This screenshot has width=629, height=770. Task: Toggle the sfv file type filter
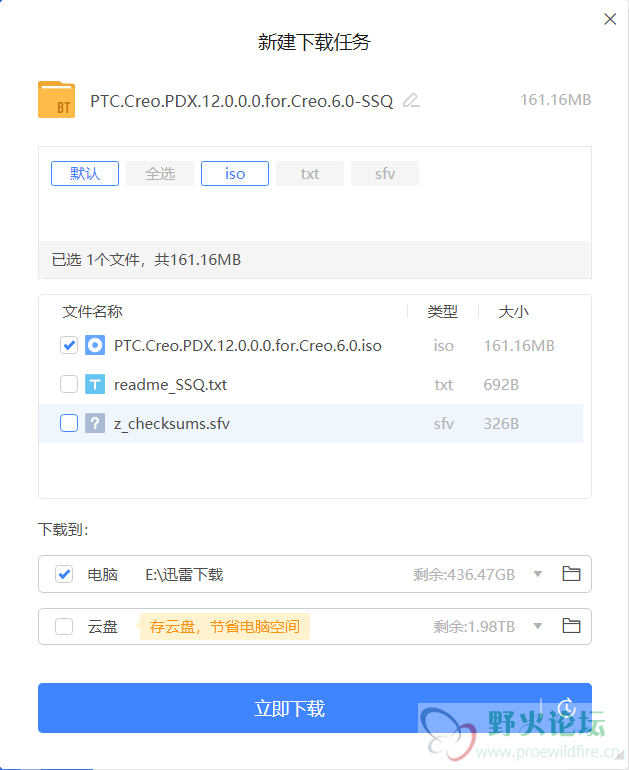point(385,173)
